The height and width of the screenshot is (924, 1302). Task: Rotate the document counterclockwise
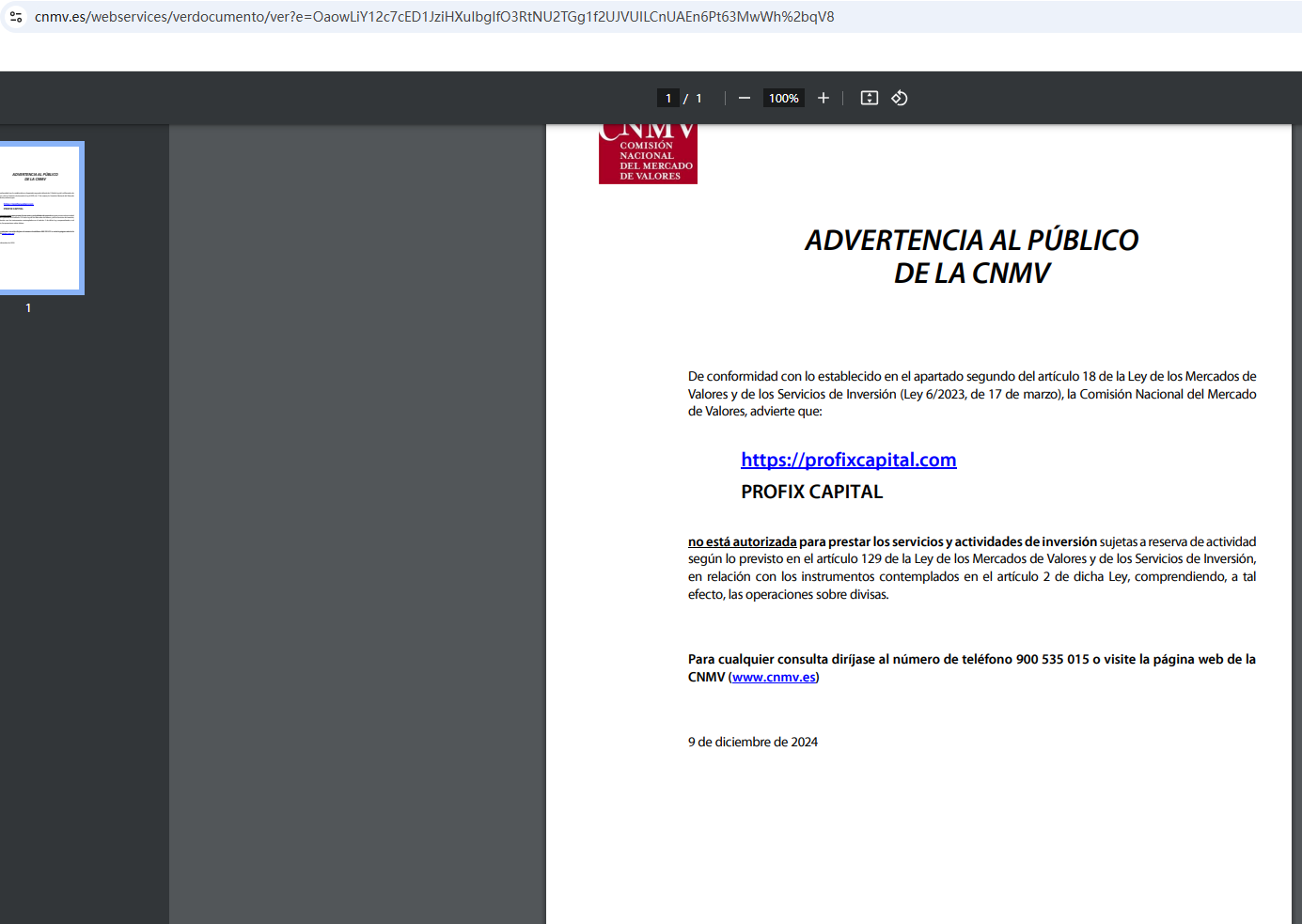[900, 98]
